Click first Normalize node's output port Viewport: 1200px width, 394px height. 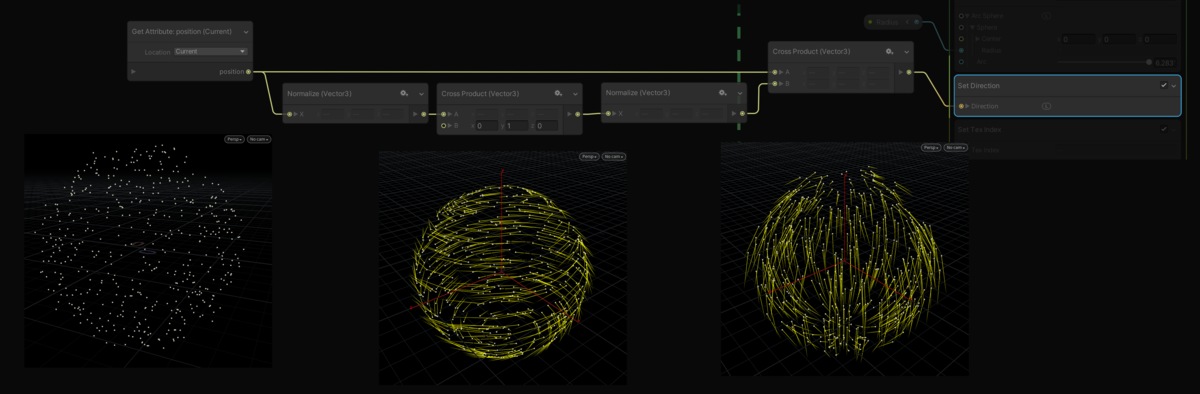[424, 114]
